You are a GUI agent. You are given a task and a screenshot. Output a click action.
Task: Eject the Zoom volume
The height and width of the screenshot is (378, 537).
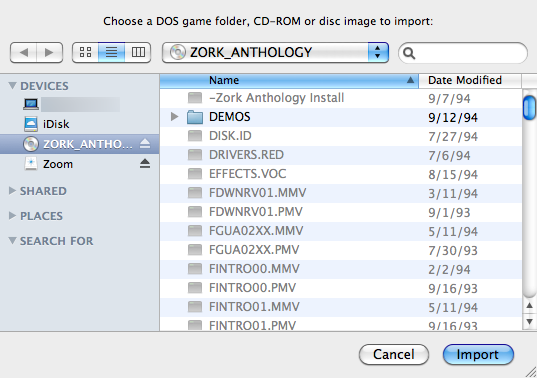145,164
